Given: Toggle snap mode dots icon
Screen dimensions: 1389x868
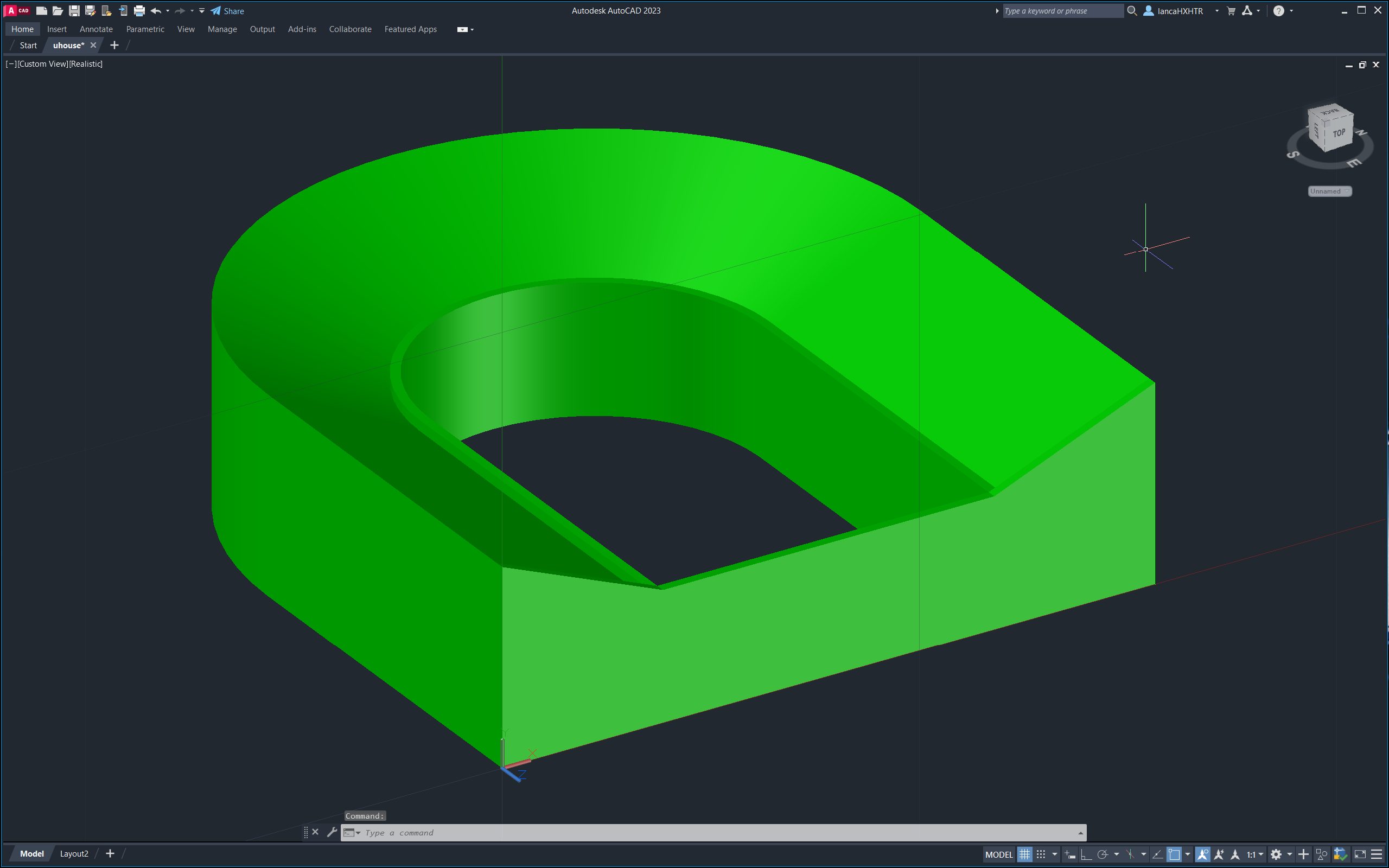Looking at the screenshot, I should (x=1041, y=854).
